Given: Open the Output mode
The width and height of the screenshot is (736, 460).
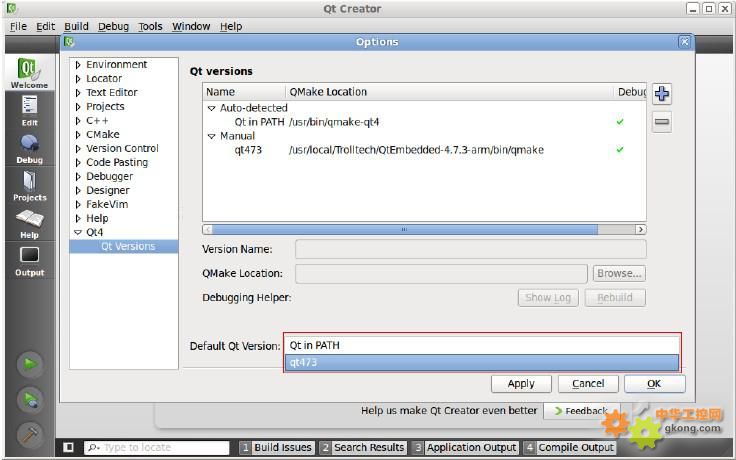Looking at the screenshot, I should 29,261.
